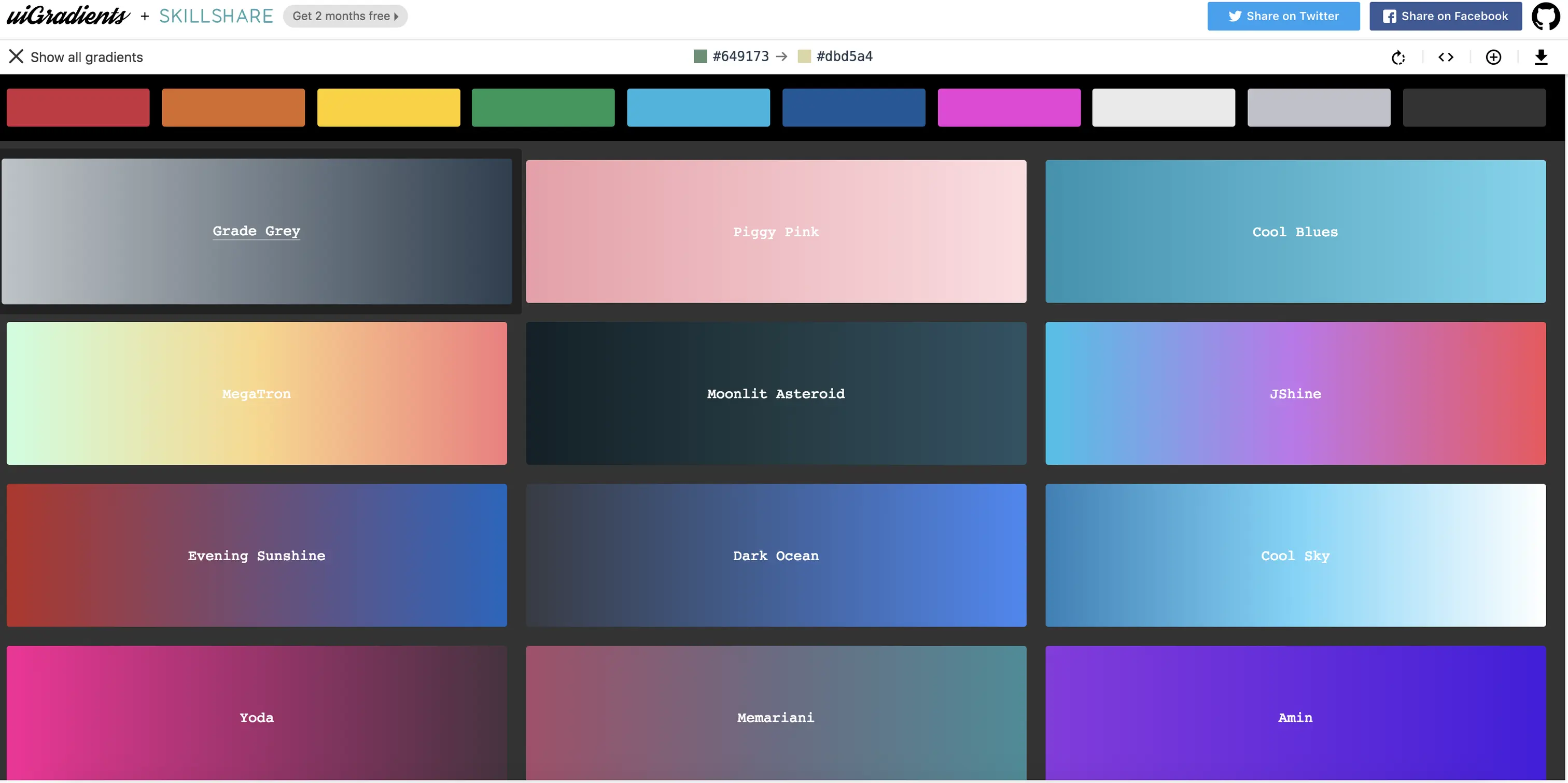Image resolution: width=1568 pixels, height=783 pixels.
Task: Download the gradient as image icon
Action: tap(1541, 57)
